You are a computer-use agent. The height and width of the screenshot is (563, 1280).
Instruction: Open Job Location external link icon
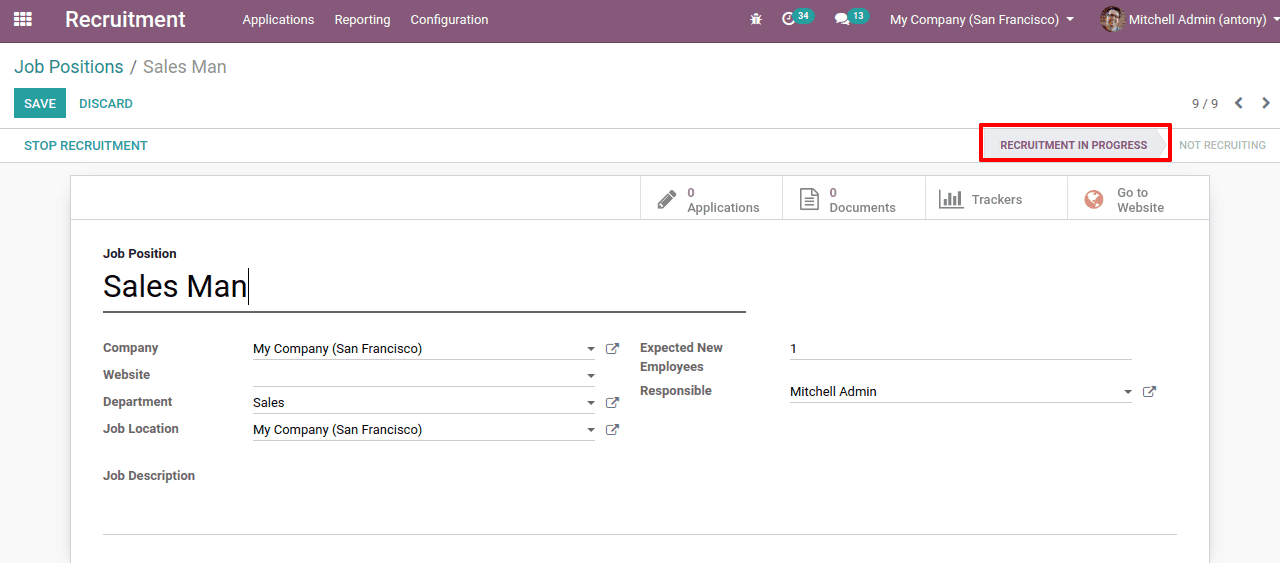click(613, 430)
